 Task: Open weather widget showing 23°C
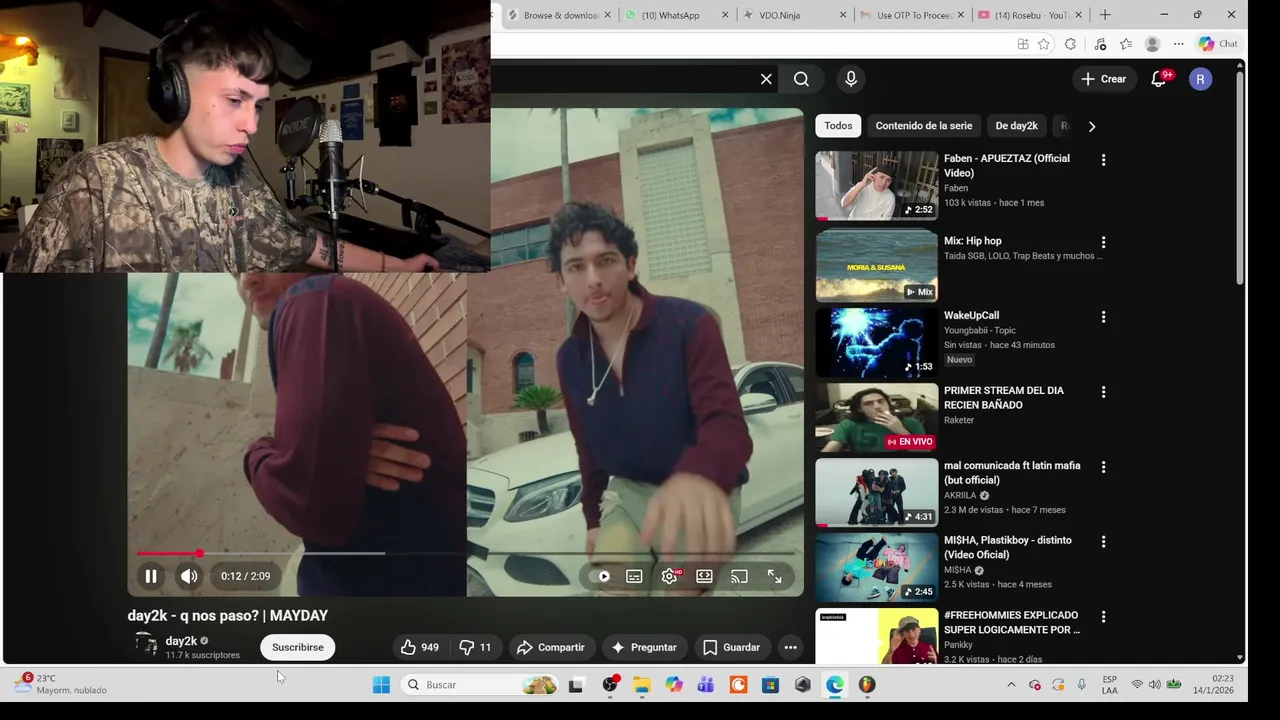tap(61, 684)
